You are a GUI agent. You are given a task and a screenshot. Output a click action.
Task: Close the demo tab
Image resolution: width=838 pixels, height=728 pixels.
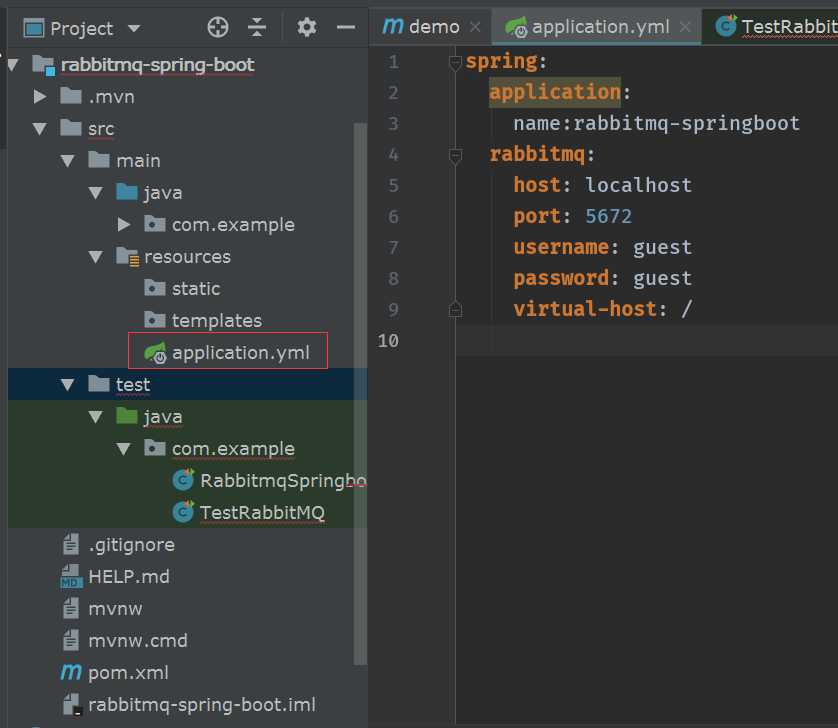[x=475, y=27]
